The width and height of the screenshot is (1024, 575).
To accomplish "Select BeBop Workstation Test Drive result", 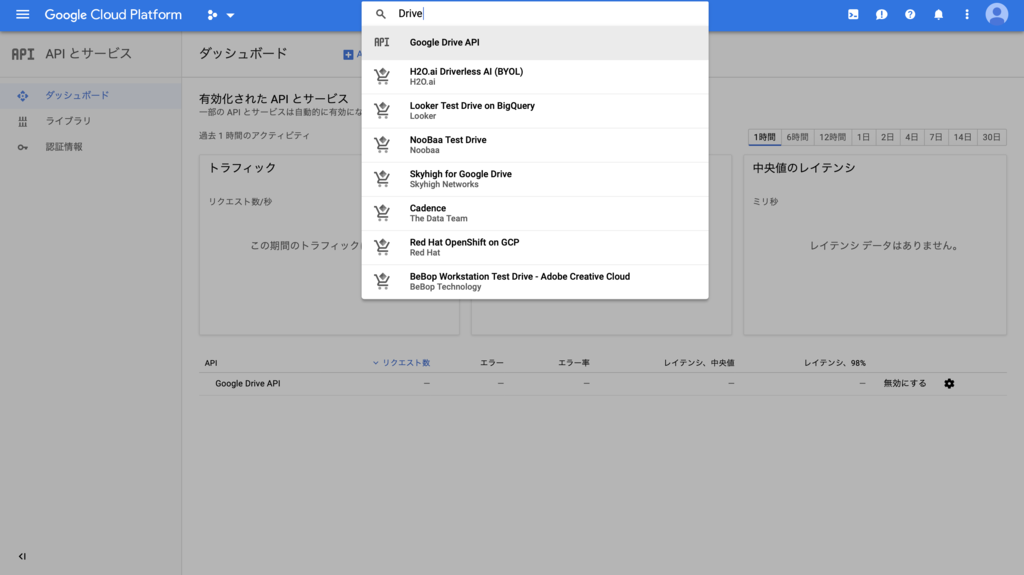I will tap(535, 282).
